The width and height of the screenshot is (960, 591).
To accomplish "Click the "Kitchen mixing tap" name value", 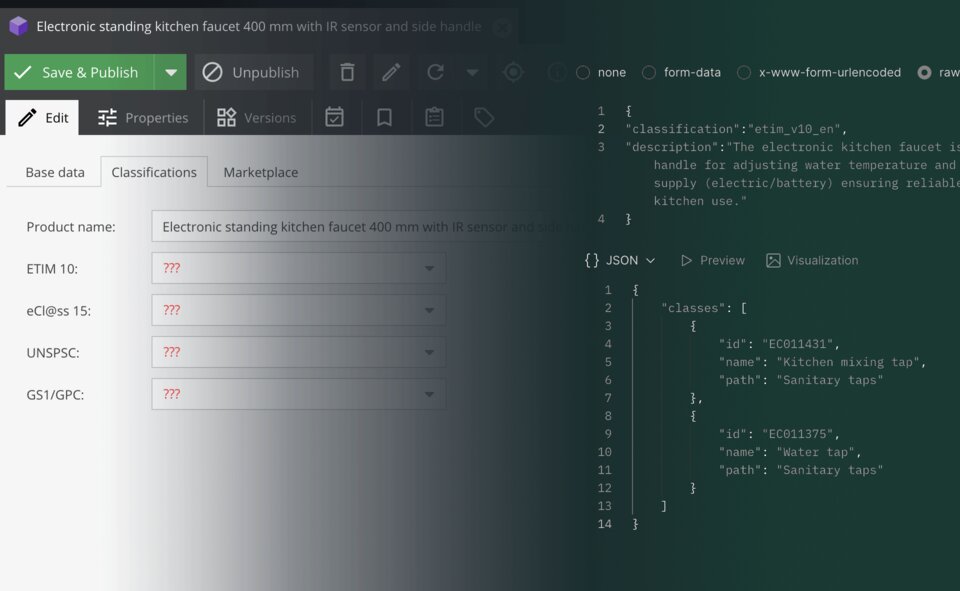I will (x=848, y=362).
